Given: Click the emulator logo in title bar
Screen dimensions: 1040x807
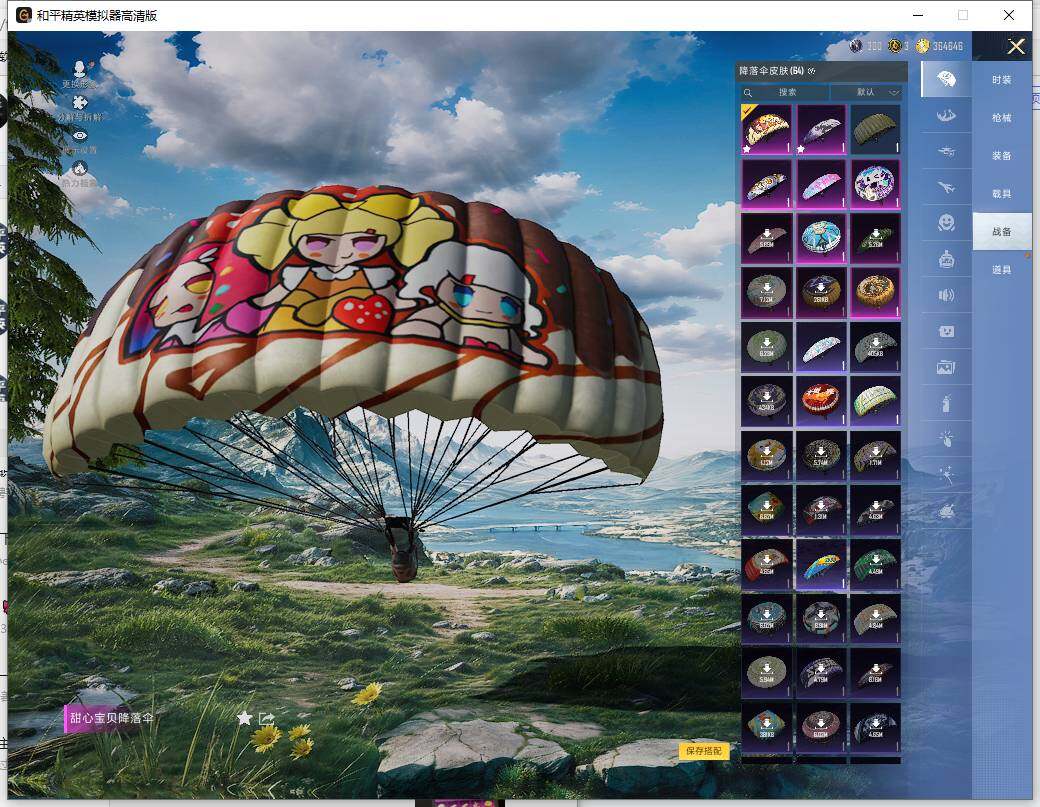Looking at the screenshot, I should tap(24, 15).
